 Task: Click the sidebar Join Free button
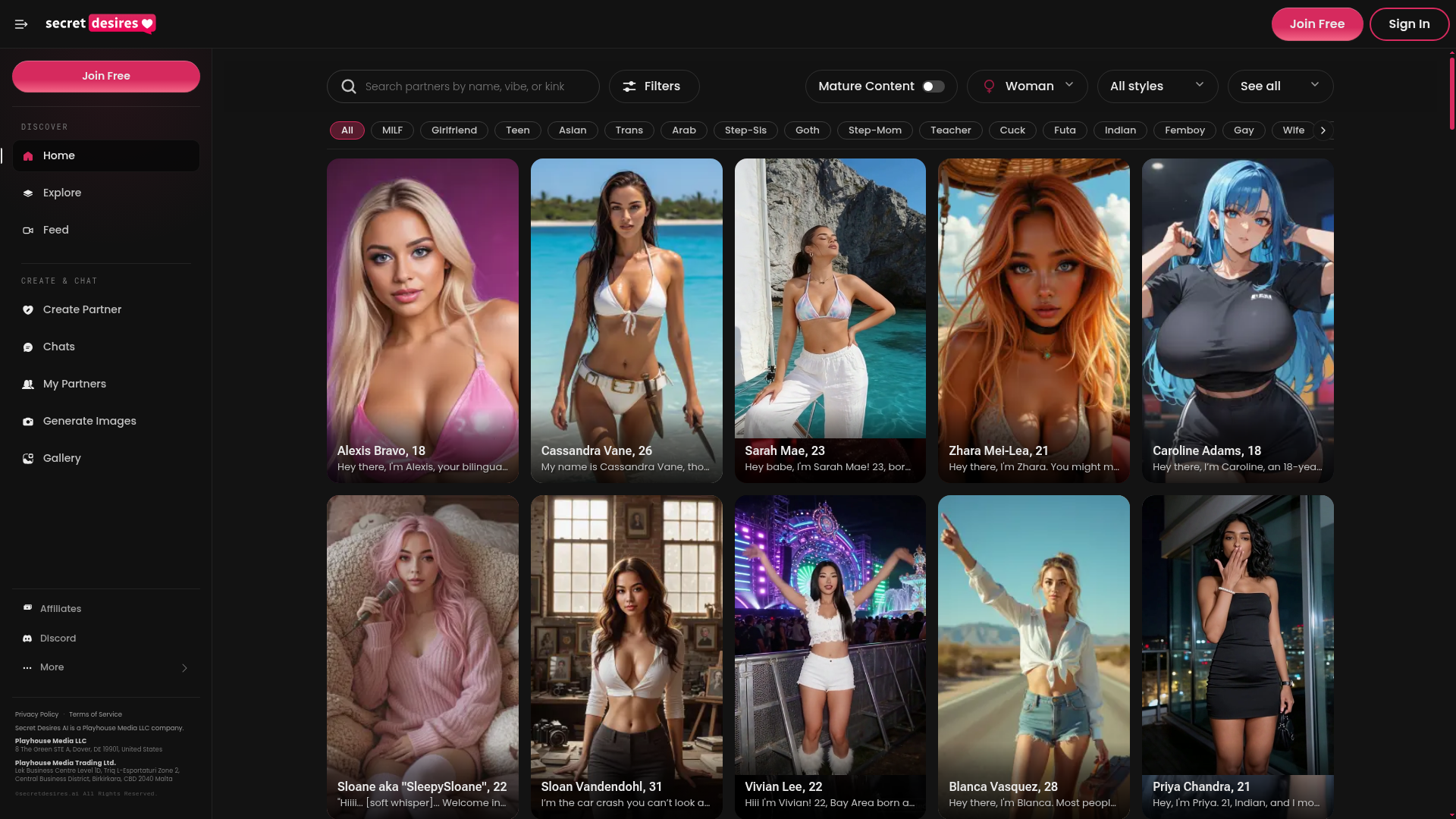point(106,77)
